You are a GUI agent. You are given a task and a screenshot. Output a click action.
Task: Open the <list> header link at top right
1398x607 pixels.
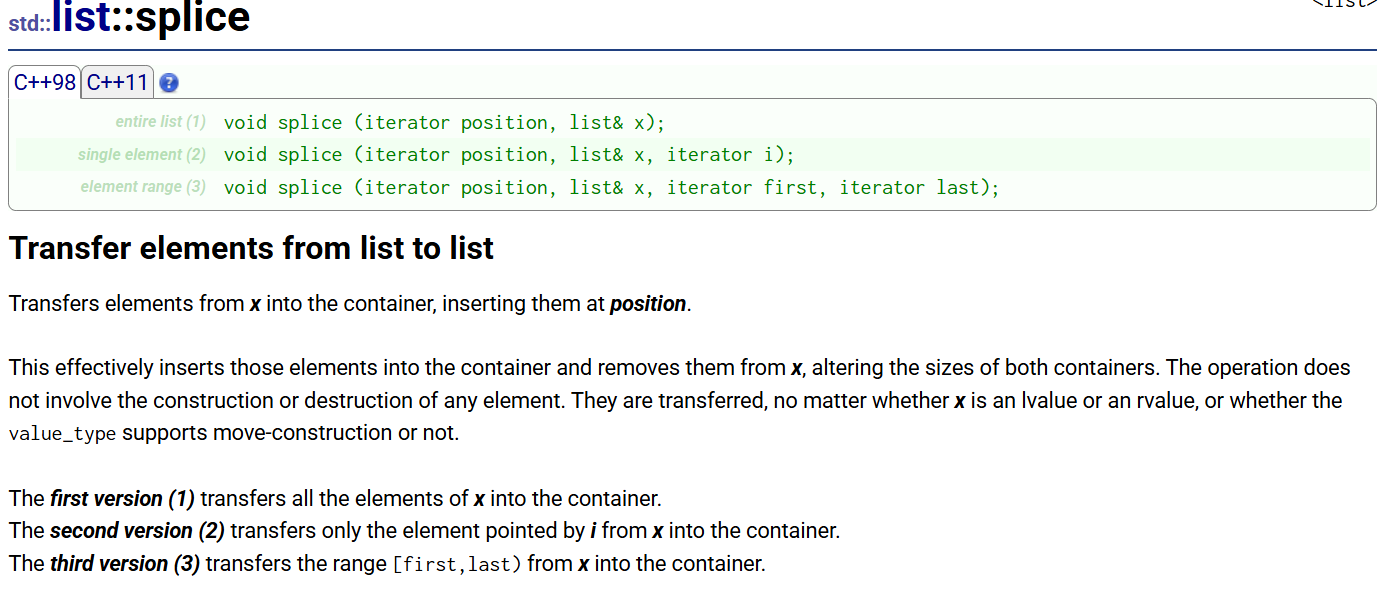[1344, 3]
